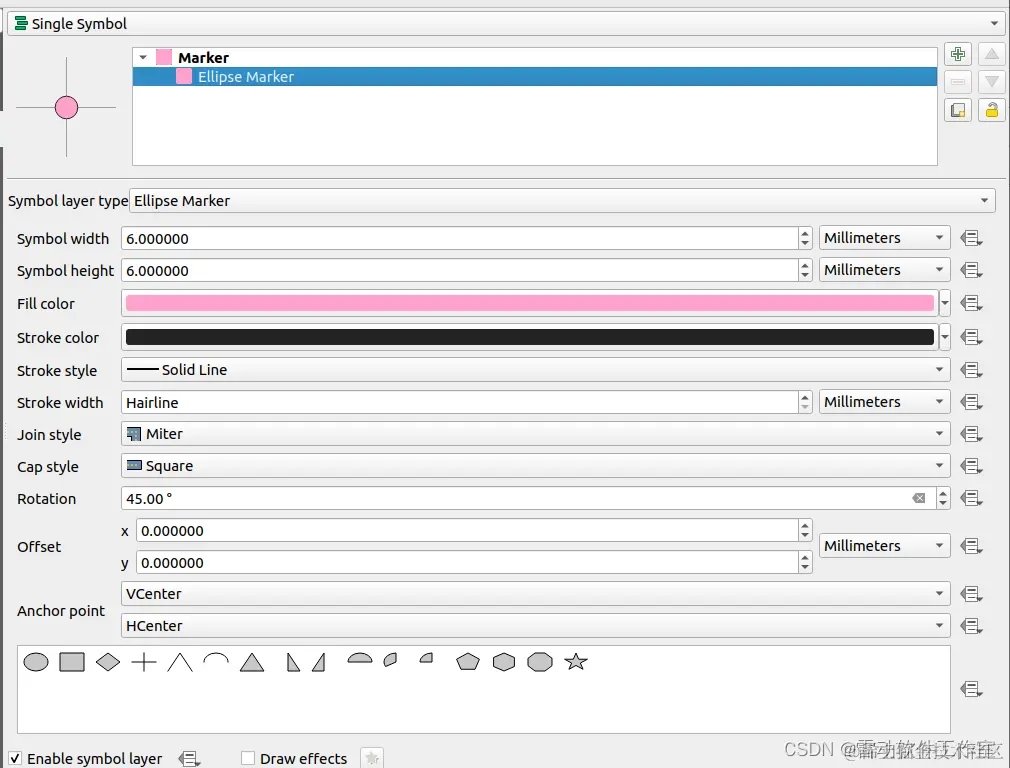Open data-defined override for Cap style
1010x768 pixels.
[x=971, y=466]
